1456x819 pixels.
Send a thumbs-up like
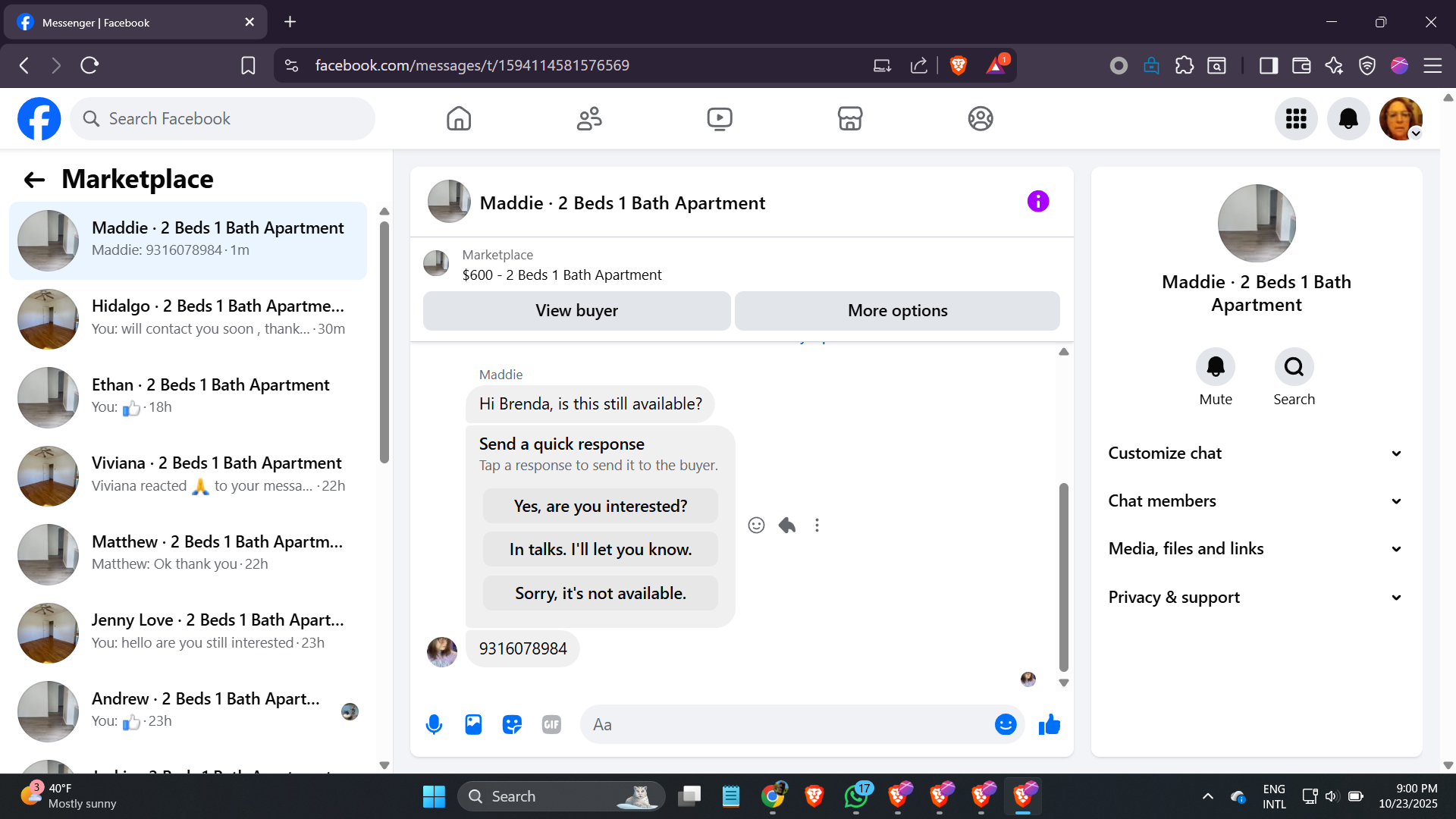click(1050, 725)
